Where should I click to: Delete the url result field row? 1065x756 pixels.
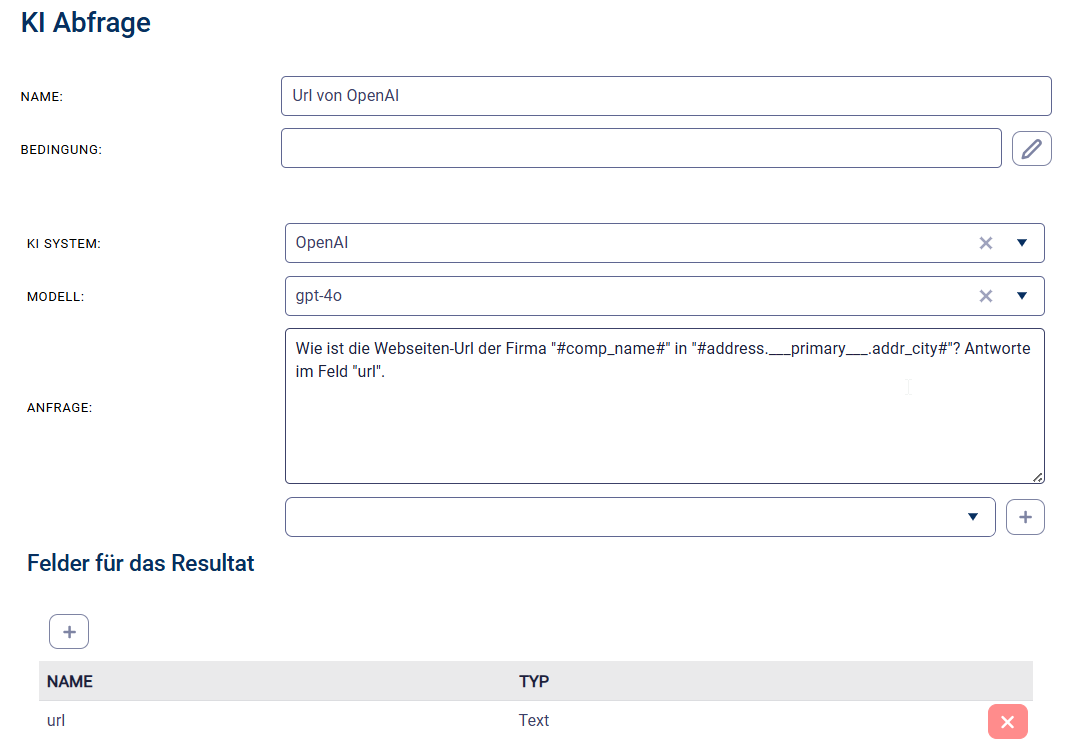tap(1007, 722)
